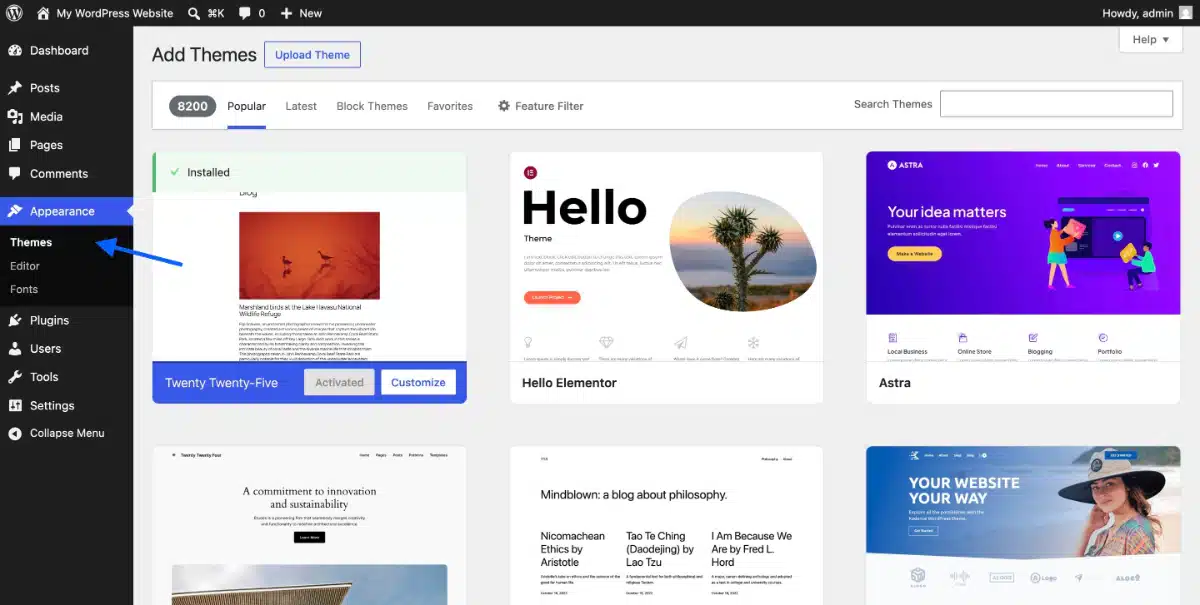Open Hello Elementor theme thumbnail
1200x605 pixels.
[x=666, y=256]
